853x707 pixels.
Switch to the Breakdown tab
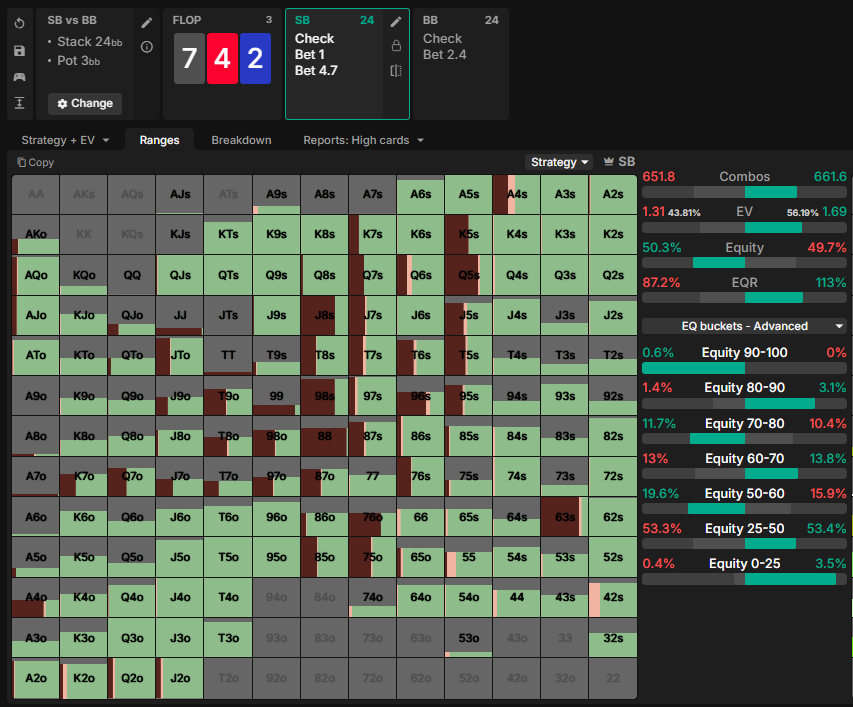tap(241, 140)
